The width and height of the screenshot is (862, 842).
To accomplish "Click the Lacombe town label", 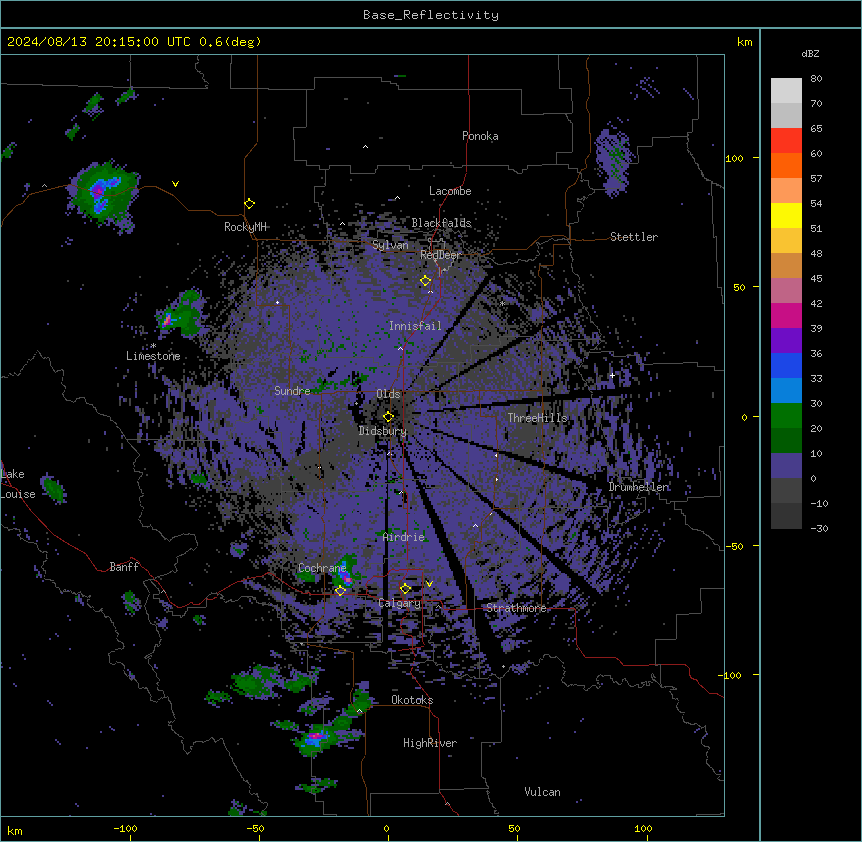I will click(450, 191).
